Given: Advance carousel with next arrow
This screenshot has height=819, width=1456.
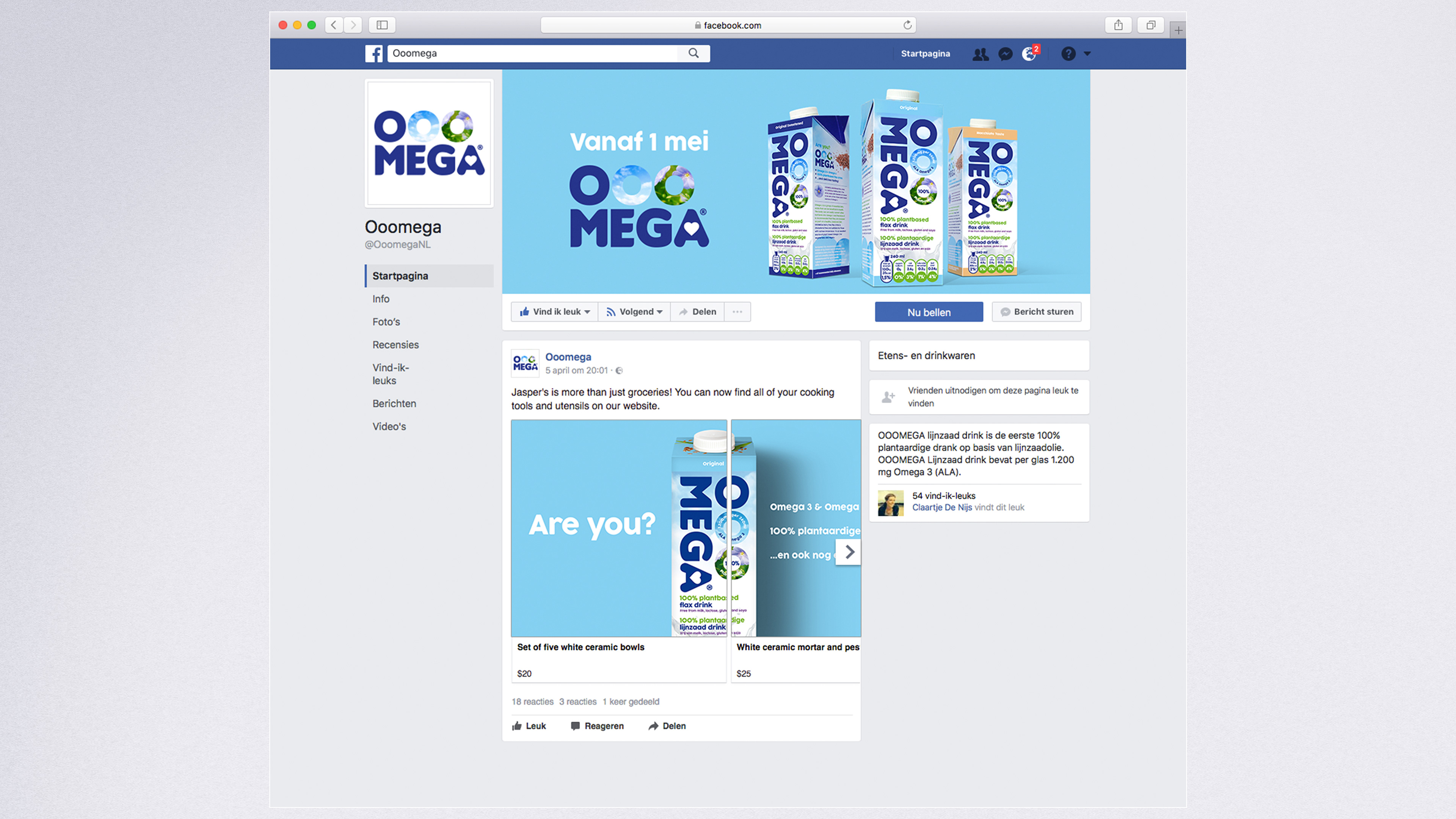Looking at the screenshot, I should coord(849,552).
